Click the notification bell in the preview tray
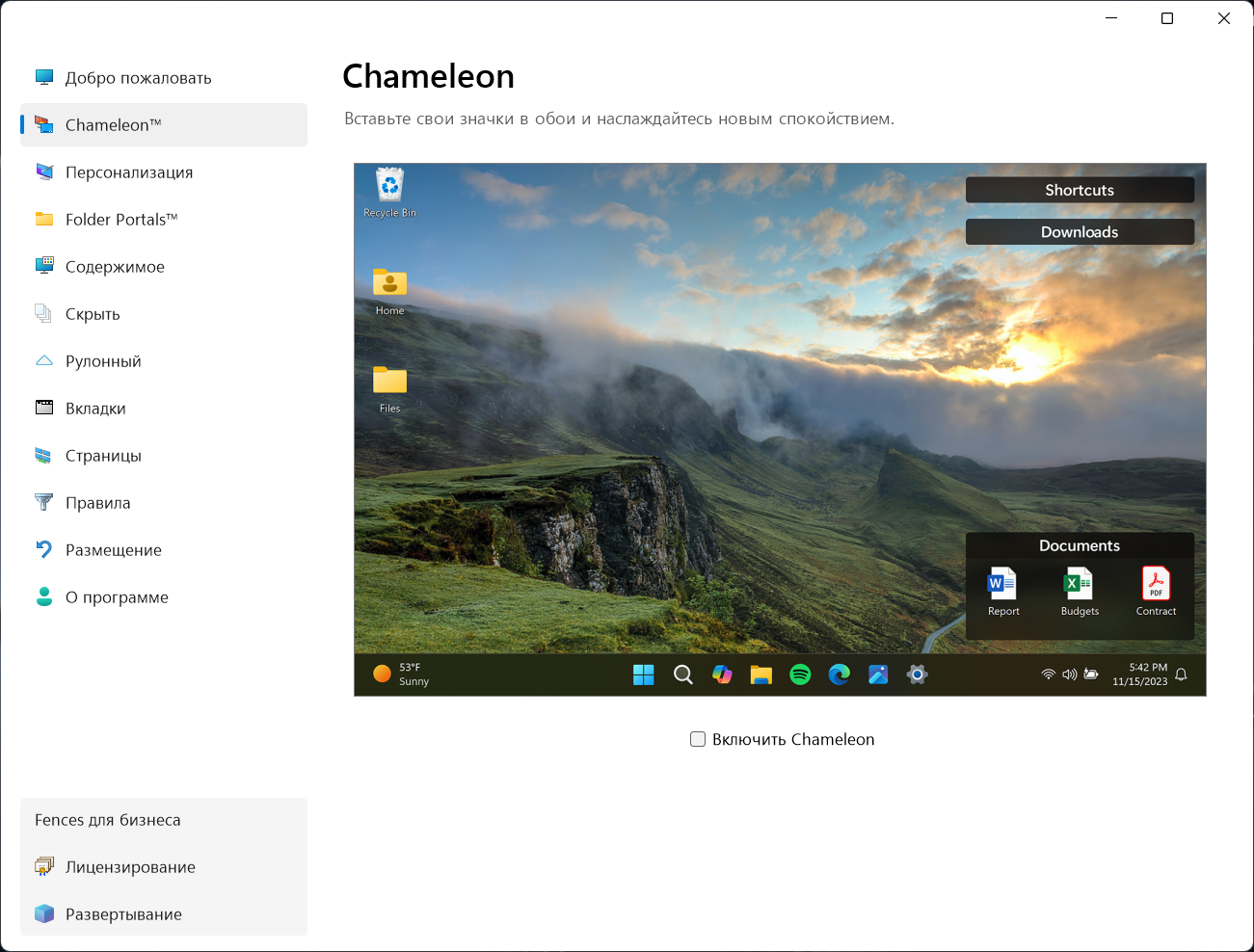1254x952 pixels. [1181, 674]
